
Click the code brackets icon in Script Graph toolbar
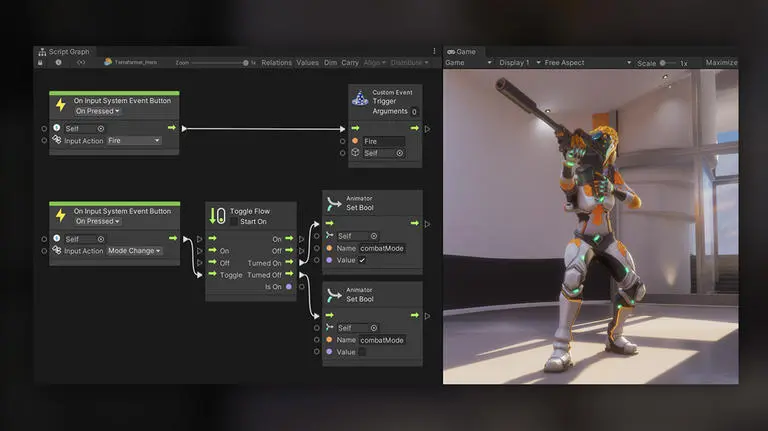click(x=81, y=63)
